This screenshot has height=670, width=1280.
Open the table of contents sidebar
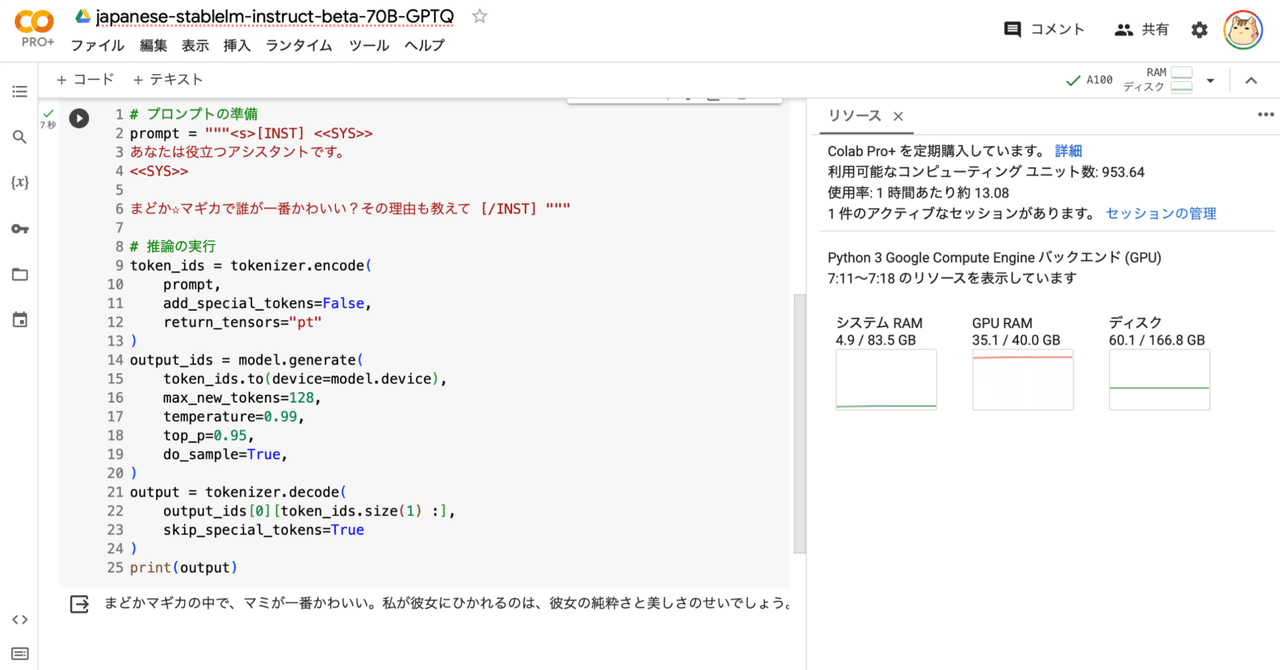pyautogui.click(x=19, y=92)
